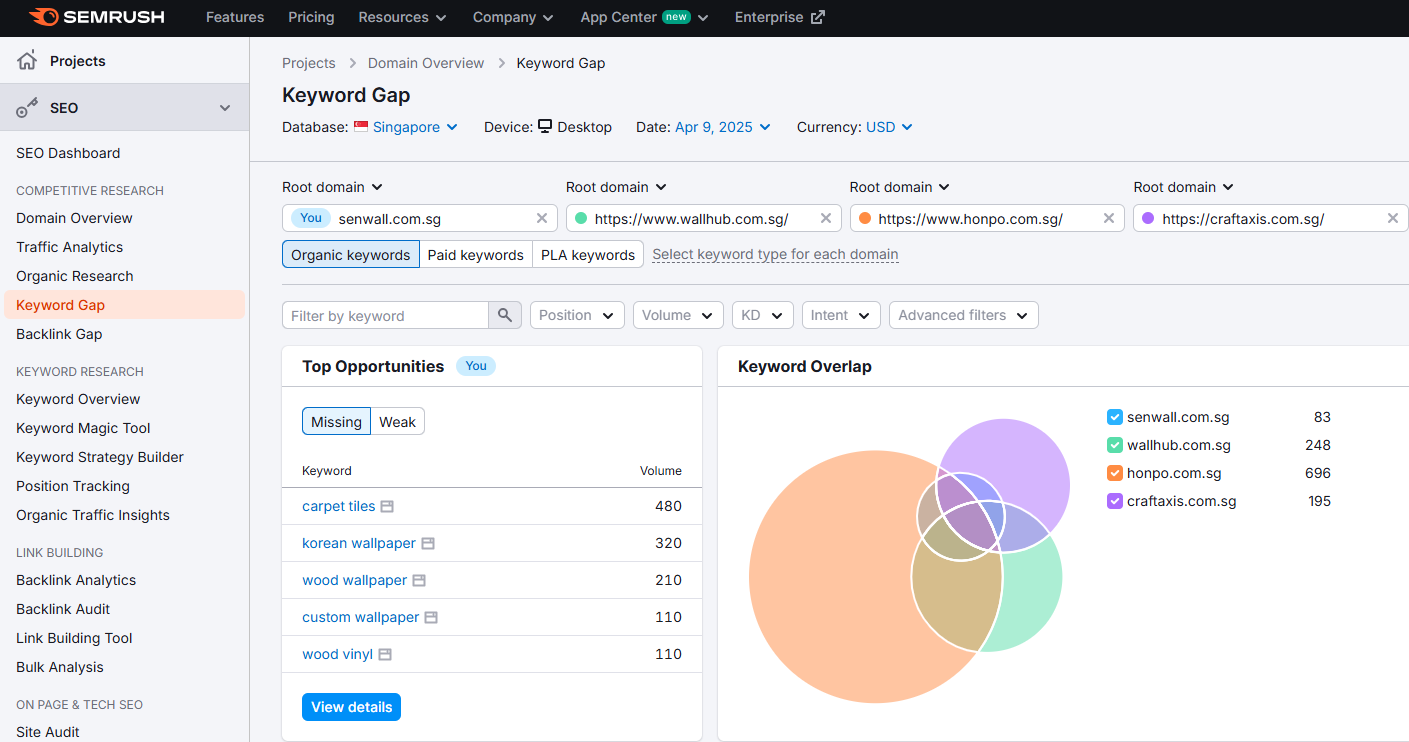Click Projects breadcrumb link
Screen dimensions: 1409x742
(x=309, y=63)
